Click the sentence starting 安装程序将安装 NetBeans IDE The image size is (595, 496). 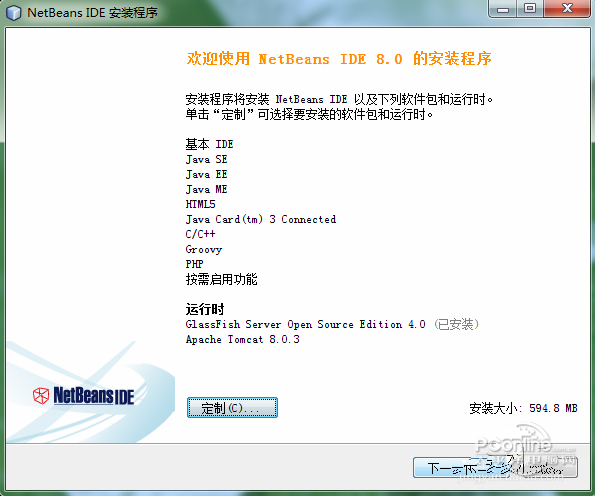tap(339, 99)
